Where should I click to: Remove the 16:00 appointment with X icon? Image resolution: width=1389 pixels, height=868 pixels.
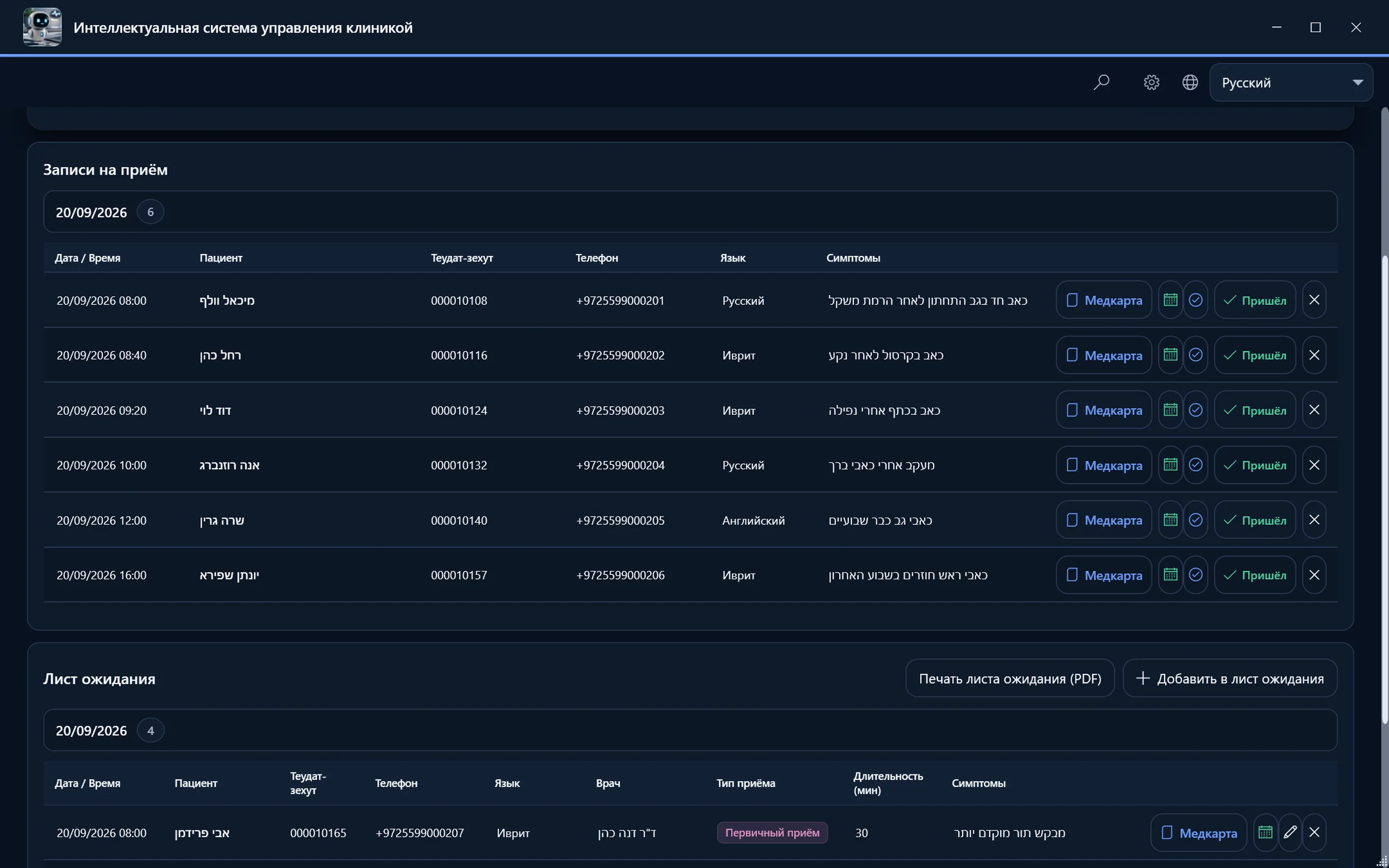[x=1314, y=575]
